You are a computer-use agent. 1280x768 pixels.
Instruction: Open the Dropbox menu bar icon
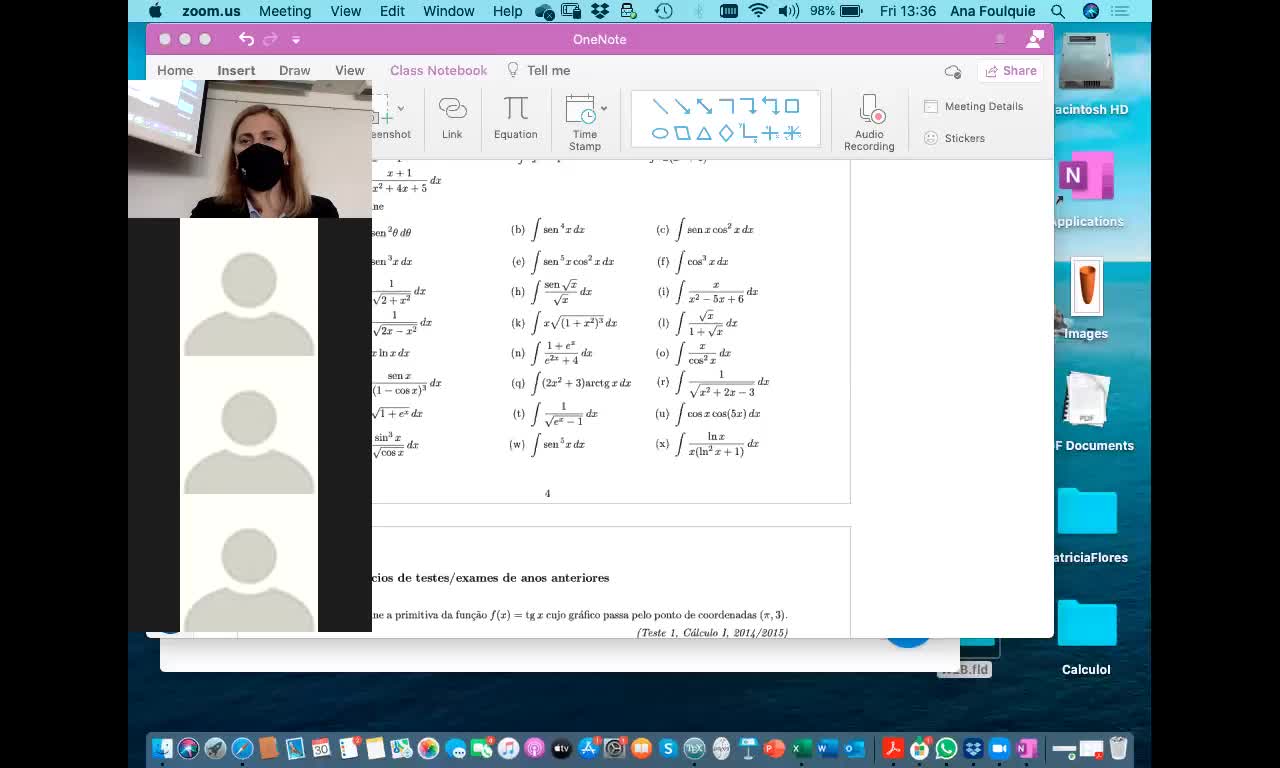[600, 11]
